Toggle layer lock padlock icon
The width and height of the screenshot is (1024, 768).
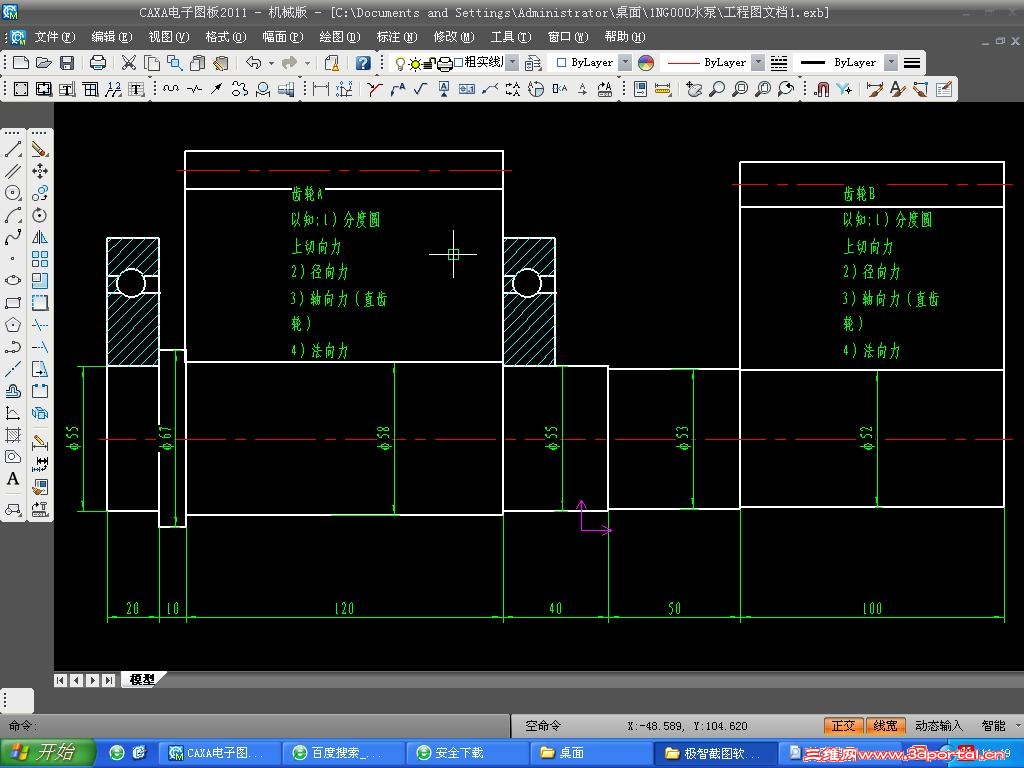(430, 63)
